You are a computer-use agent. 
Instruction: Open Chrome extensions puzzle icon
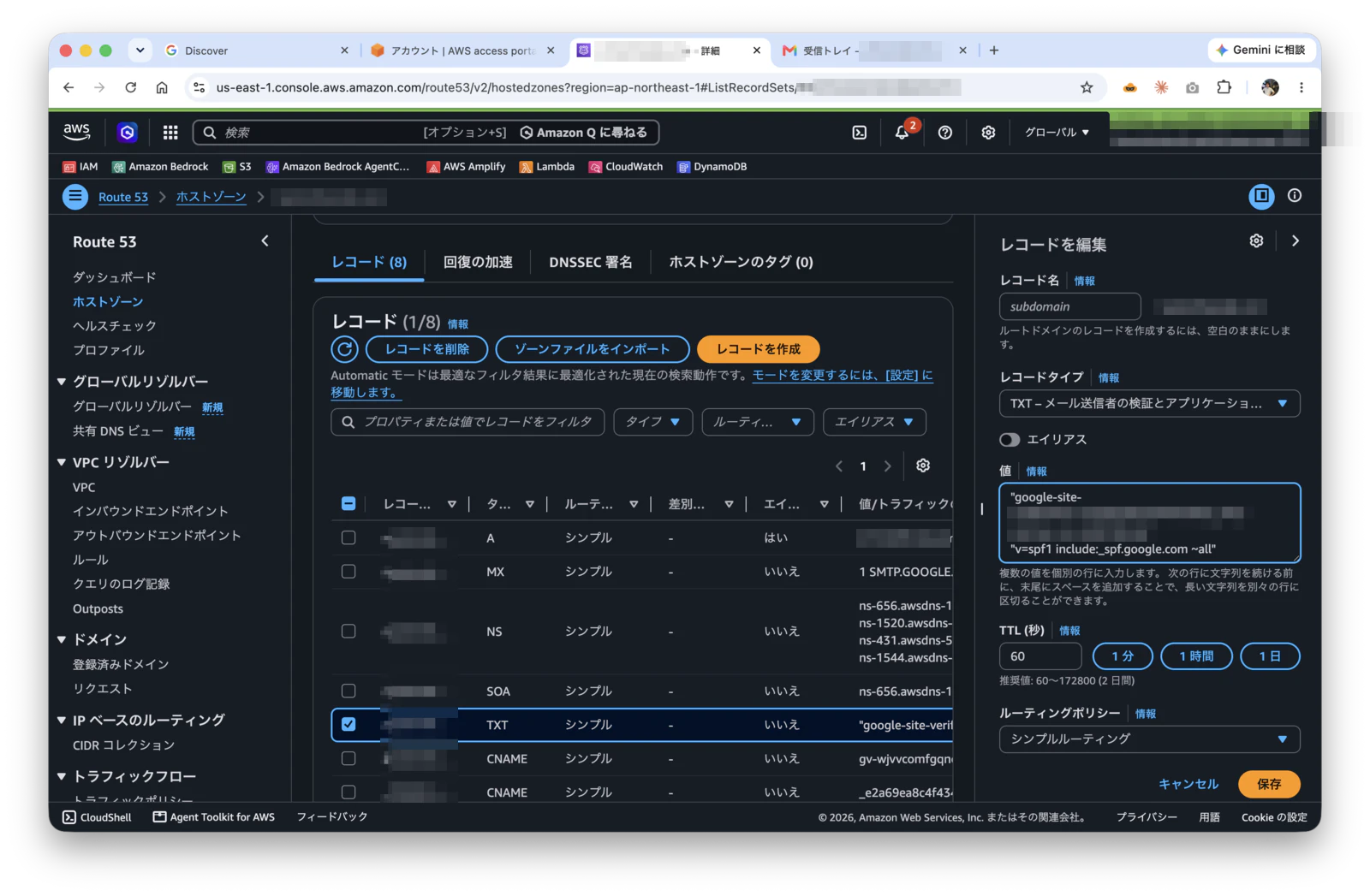(x=1224, y=87)
